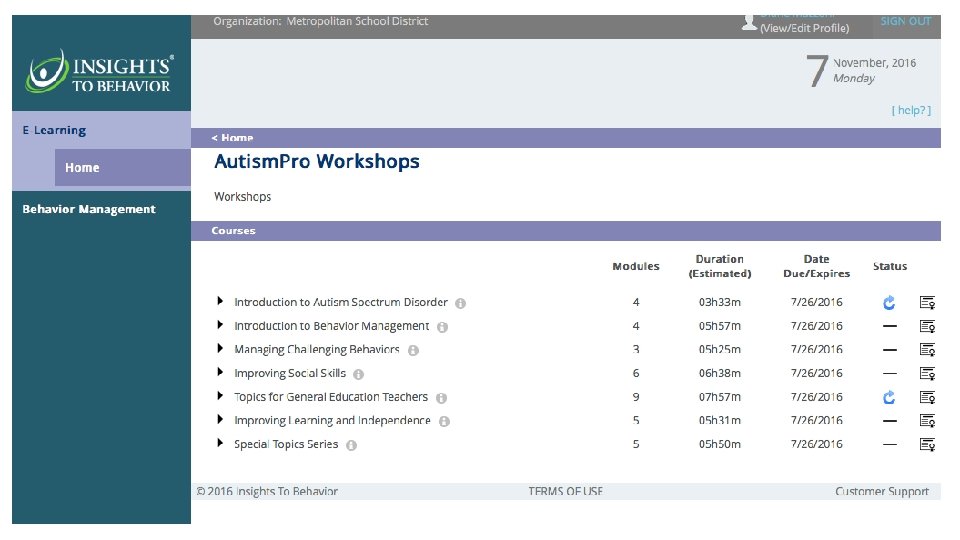Image resolution: width=960 pixels, height=540 pixels.
Task: Open info icon for Introduction to Autism Spectrum Disorder
Action: coord(460,303)
